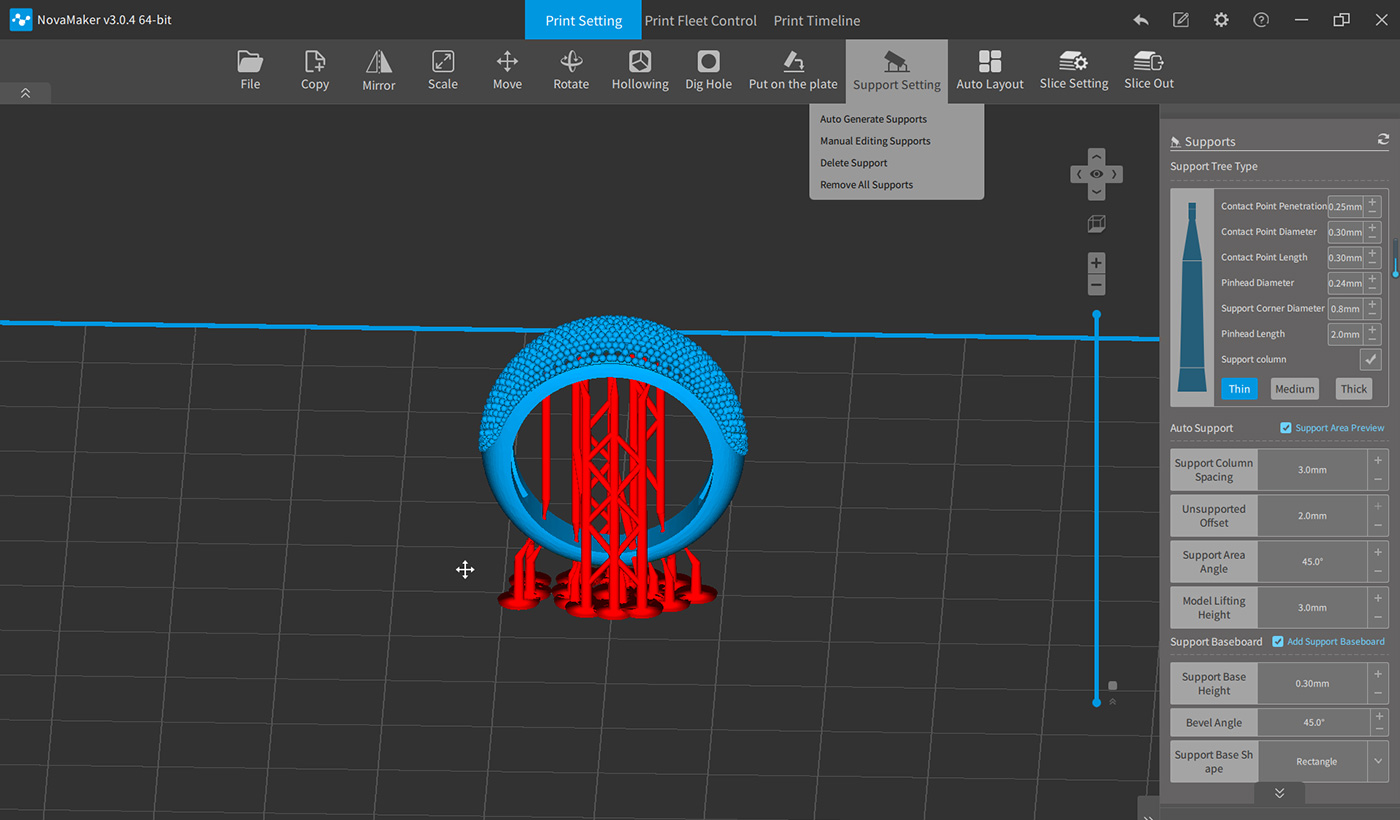Switch to the Print Fleet Control tab
This screenshot has width=1400, height=820.
[x=701, y=20]
